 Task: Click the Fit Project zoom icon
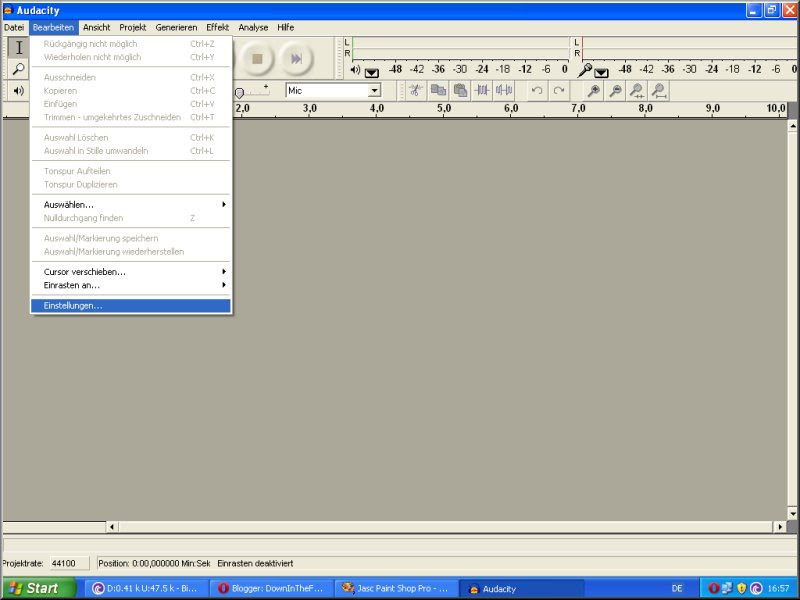pyautogui.click(x=659, y=91)
